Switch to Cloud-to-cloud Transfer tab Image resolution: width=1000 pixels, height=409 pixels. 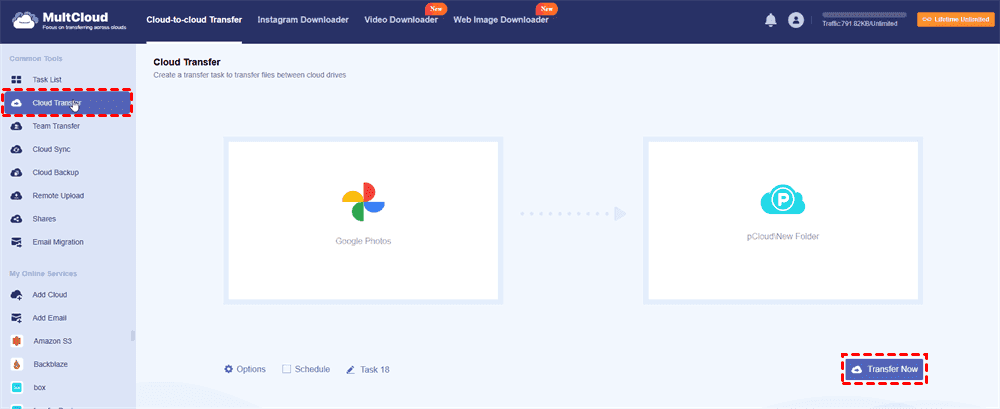[x=194, y=20]
